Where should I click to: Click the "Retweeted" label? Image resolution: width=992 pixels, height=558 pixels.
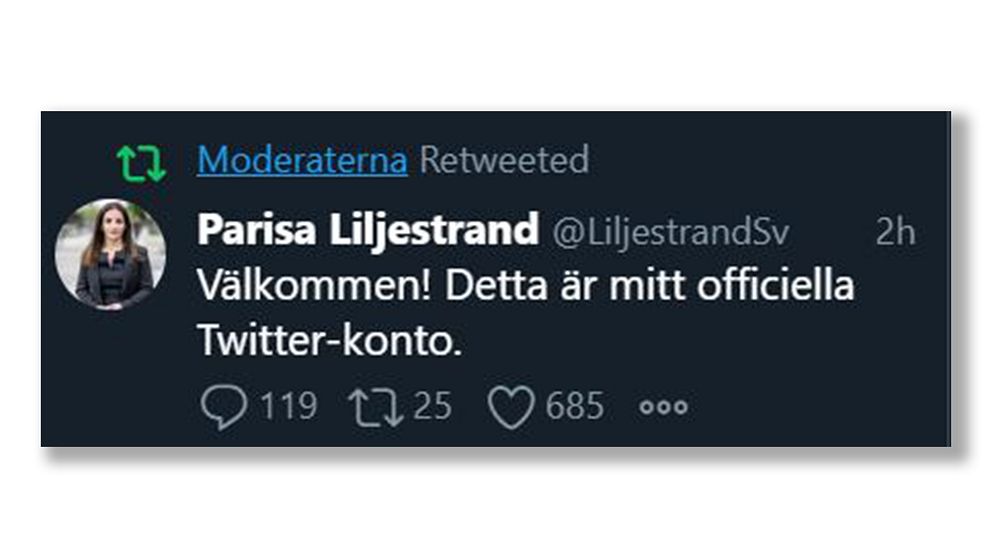click(504, 160)
